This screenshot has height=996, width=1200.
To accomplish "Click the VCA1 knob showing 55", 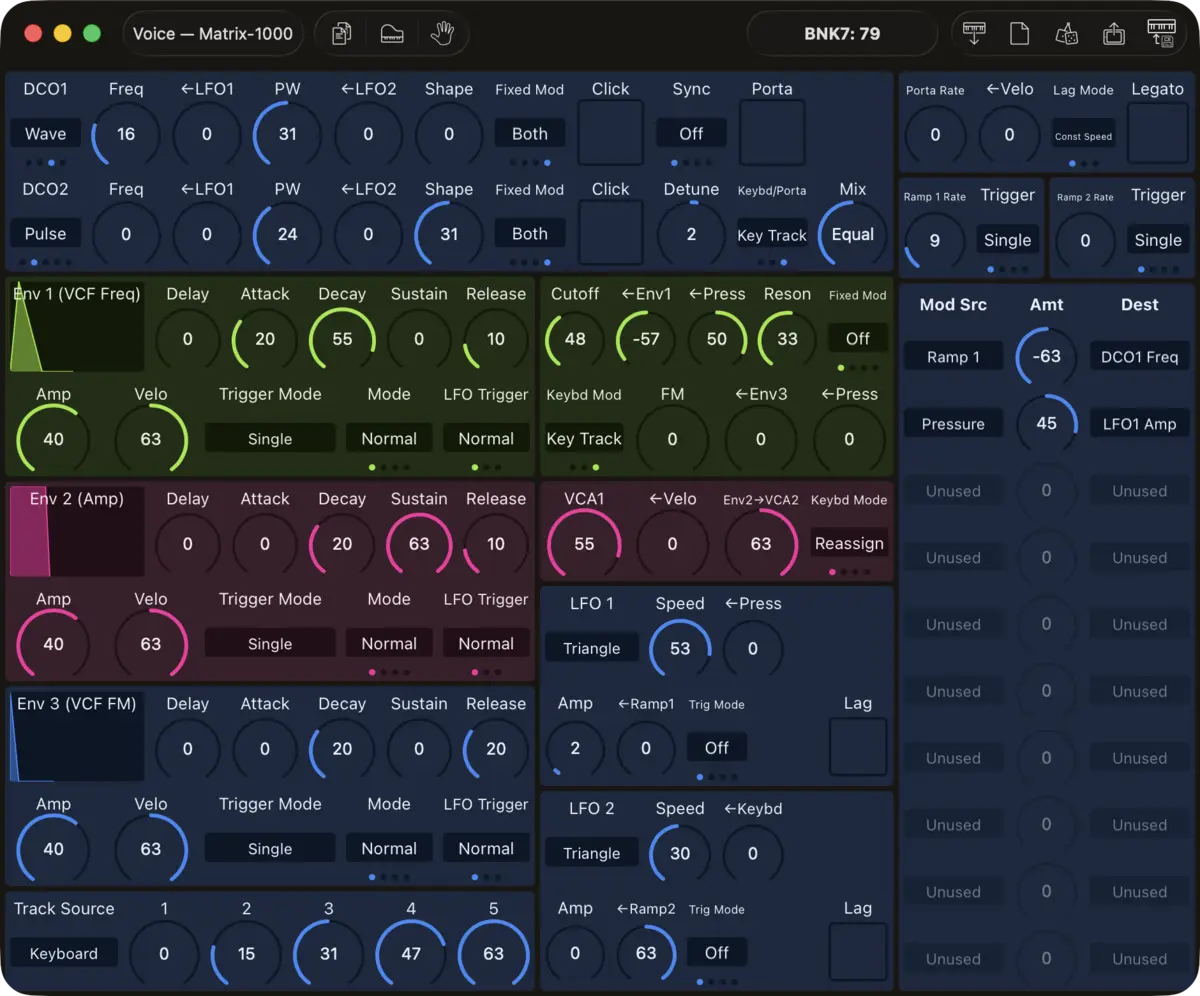I will 584,544.
